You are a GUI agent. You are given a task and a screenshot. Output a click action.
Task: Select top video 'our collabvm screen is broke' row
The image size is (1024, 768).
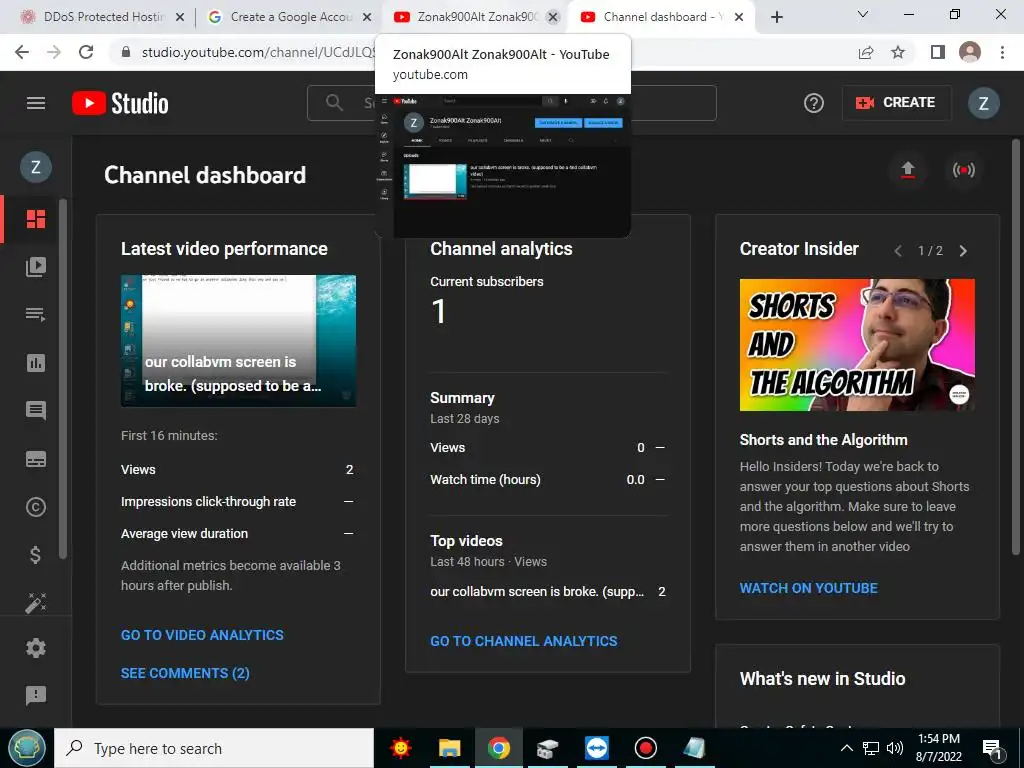coord(548,592)
